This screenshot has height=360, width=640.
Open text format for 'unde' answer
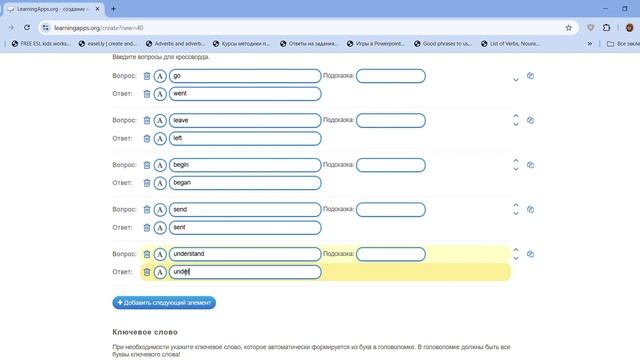pos(160,272)
